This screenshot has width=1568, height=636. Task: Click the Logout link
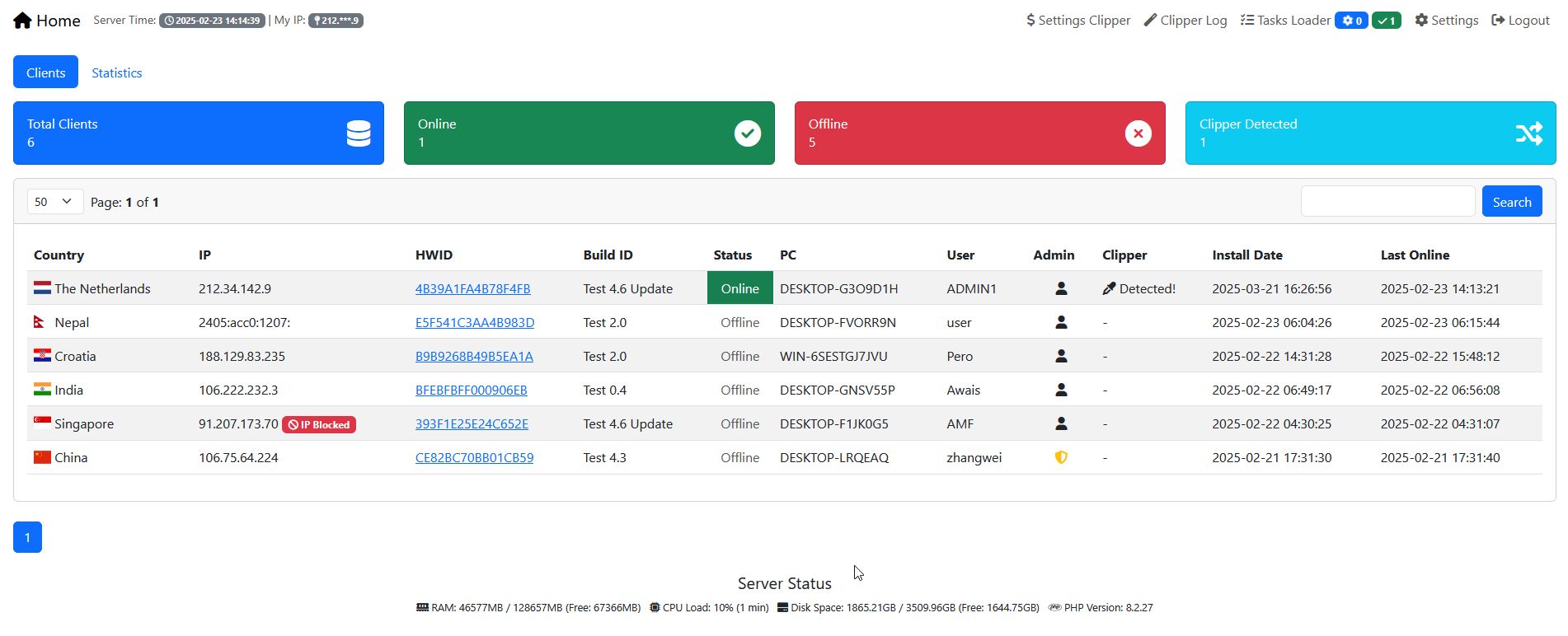[1520, 21]
